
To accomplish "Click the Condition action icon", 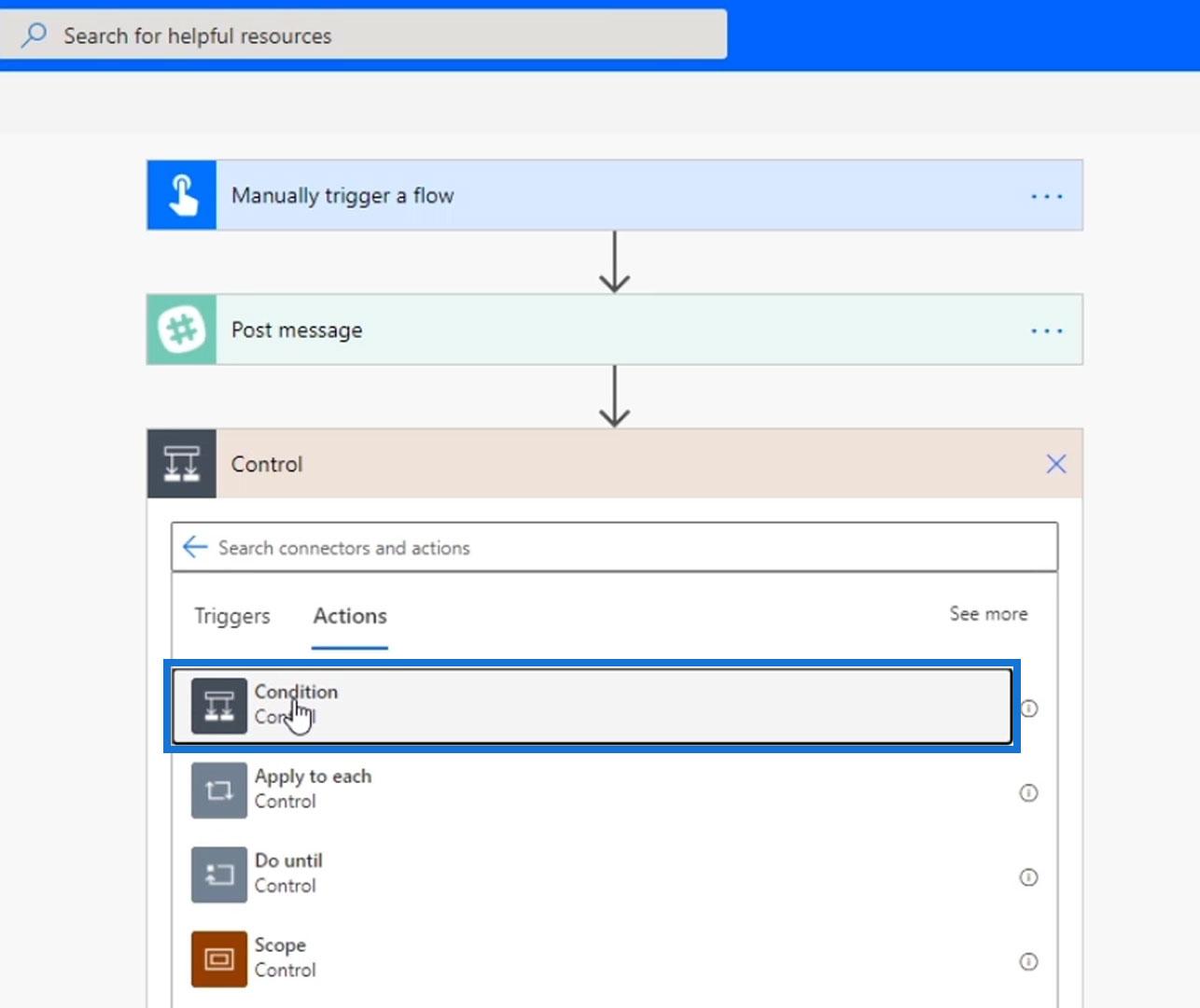I will tap(219, 706).
